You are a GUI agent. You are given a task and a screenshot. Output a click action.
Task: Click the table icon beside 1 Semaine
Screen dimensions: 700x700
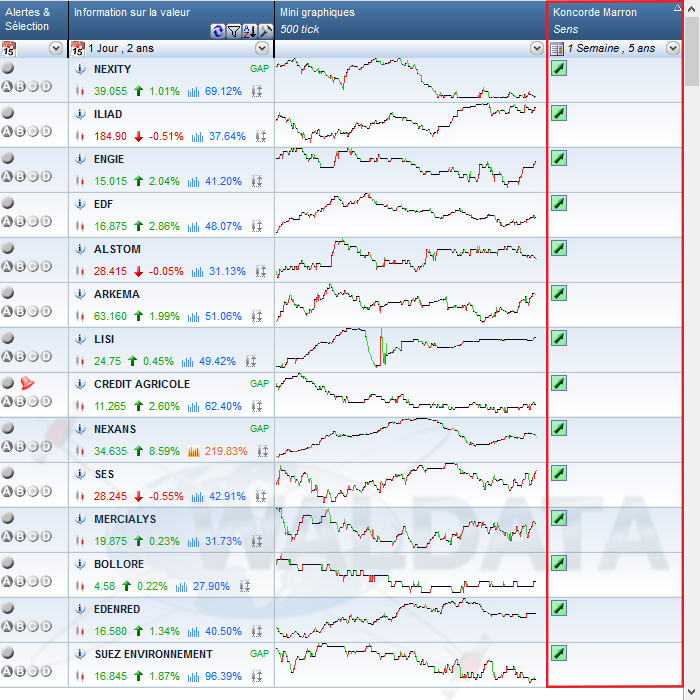tap(557, 49)
